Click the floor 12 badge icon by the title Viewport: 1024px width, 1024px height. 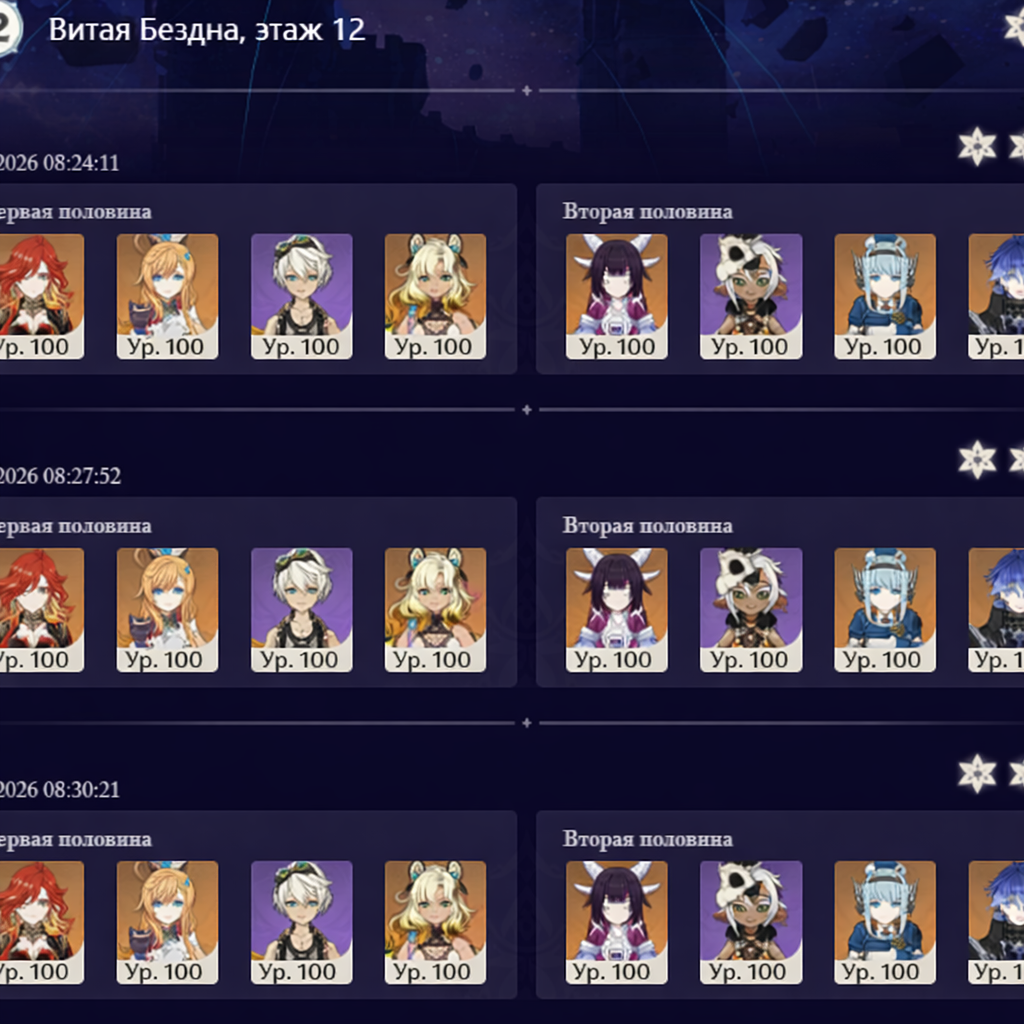(x=10, y=29)
